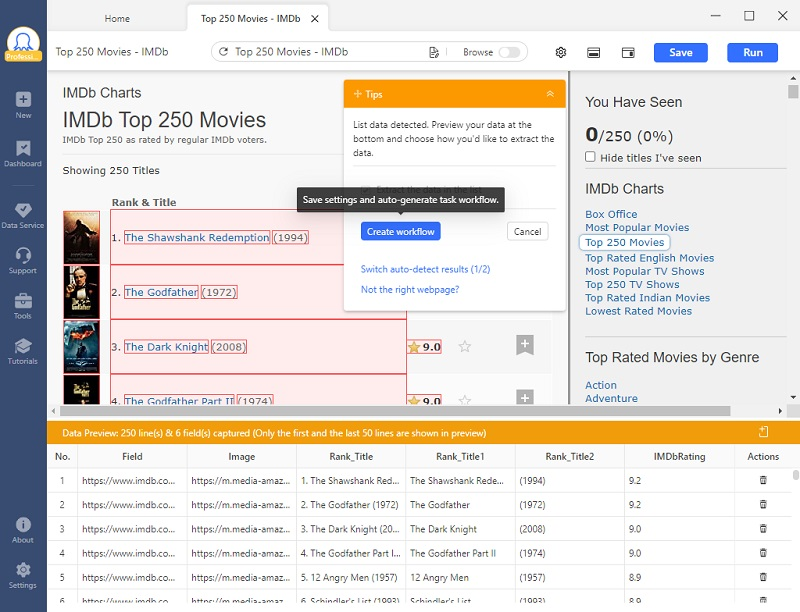The width and height of the screenshot is (800, 612).
Task: Open Top Rated English Movies link
Action: [649, 258]
